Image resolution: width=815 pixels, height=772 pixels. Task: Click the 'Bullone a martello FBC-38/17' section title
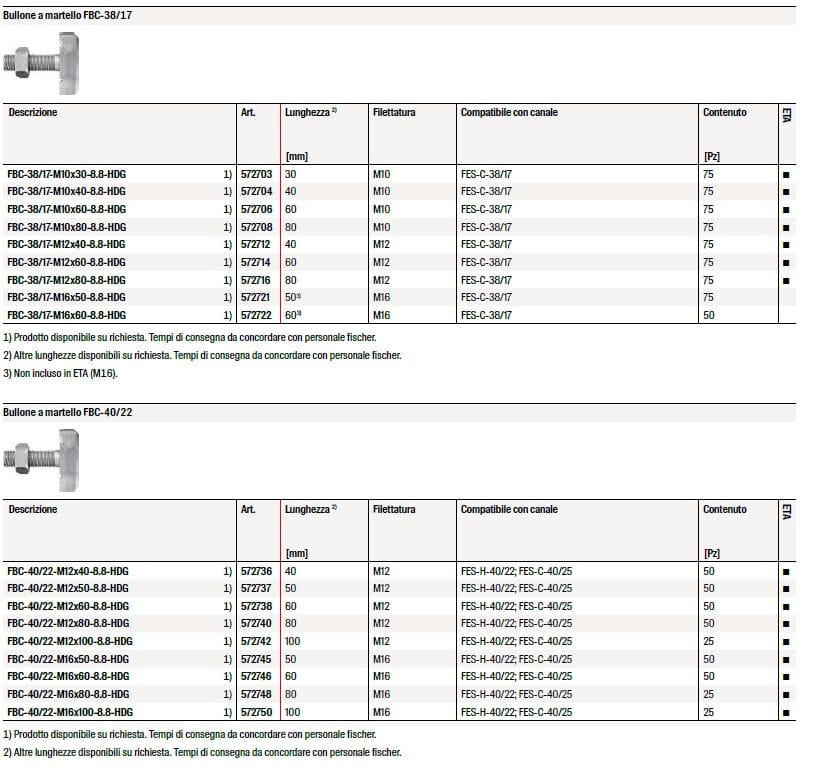tap(66, 16)
